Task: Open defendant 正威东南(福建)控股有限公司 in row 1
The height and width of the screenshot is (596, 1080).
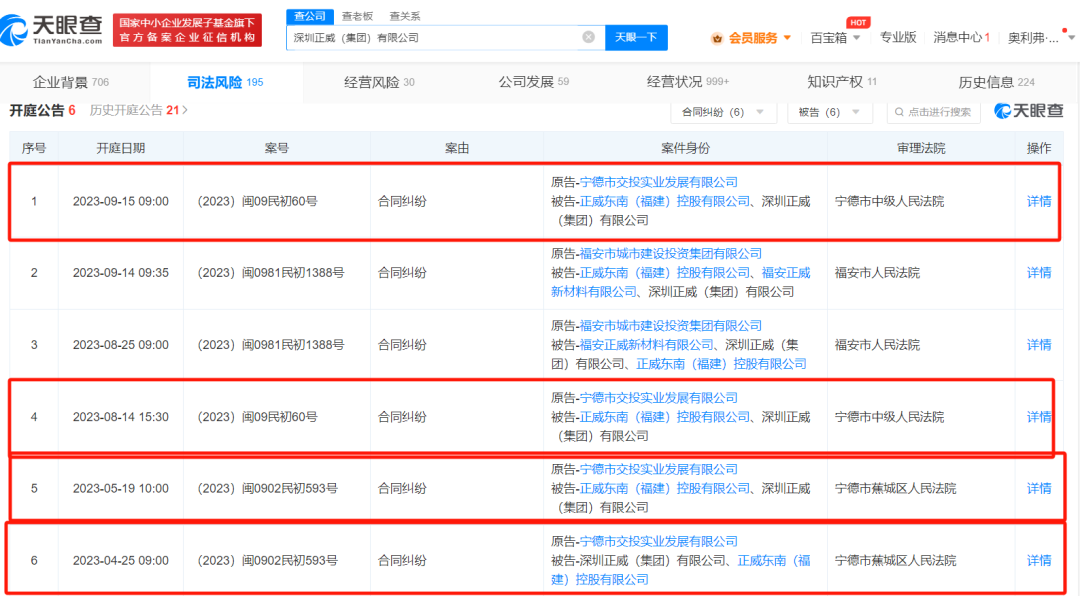Action: point(665,201)
